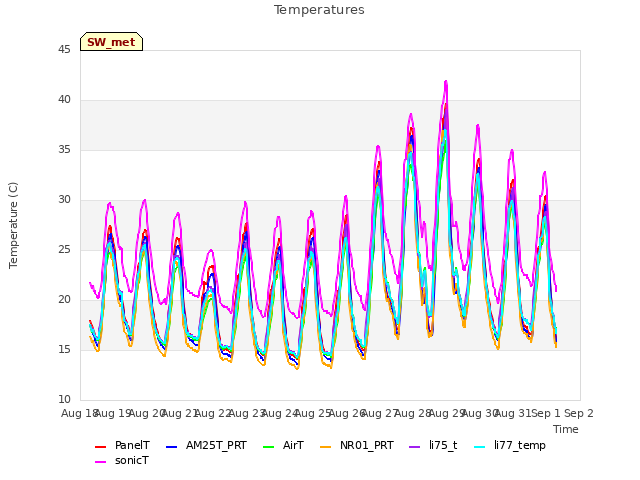Click the Aug 18 x-axis tick label
Viewport: 640px width, 480px height.
[80, 413]
